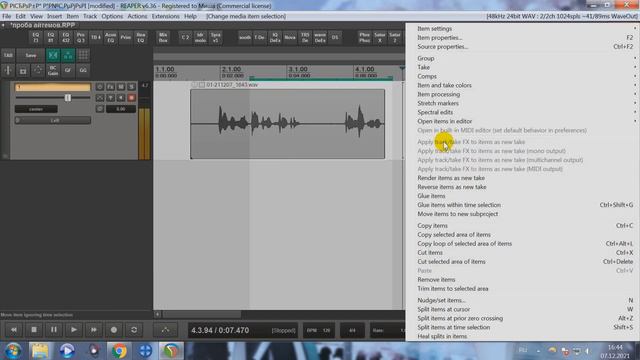Viewport: 640px width, 360px height.
Task: Solo track 1 with the S button
Action: coord(131,87)
